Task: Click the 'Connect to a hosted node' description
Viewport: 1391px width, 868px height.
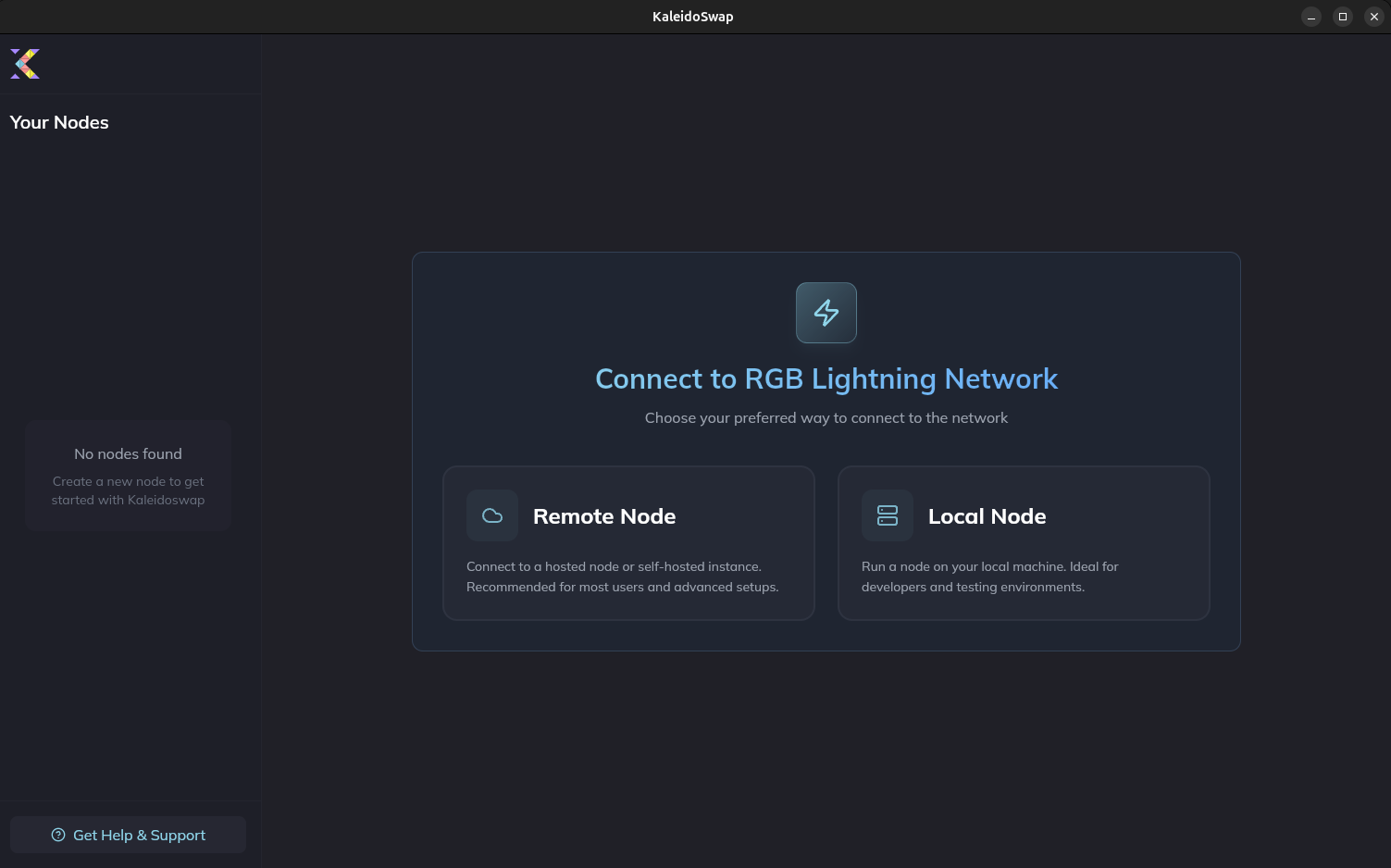Action: point(623,577)
